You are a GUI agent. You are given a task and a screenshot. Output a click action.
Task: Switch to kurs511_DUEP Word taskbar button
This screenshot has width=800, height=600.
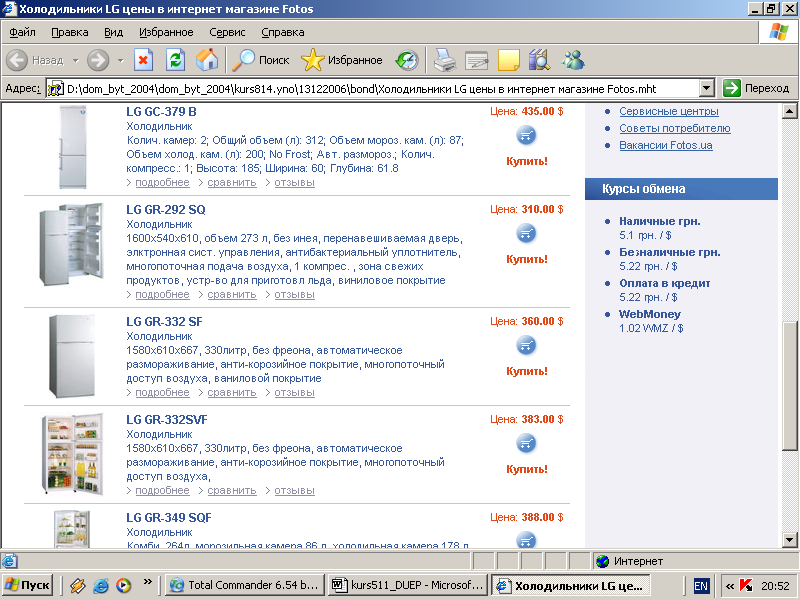[407, 585]
